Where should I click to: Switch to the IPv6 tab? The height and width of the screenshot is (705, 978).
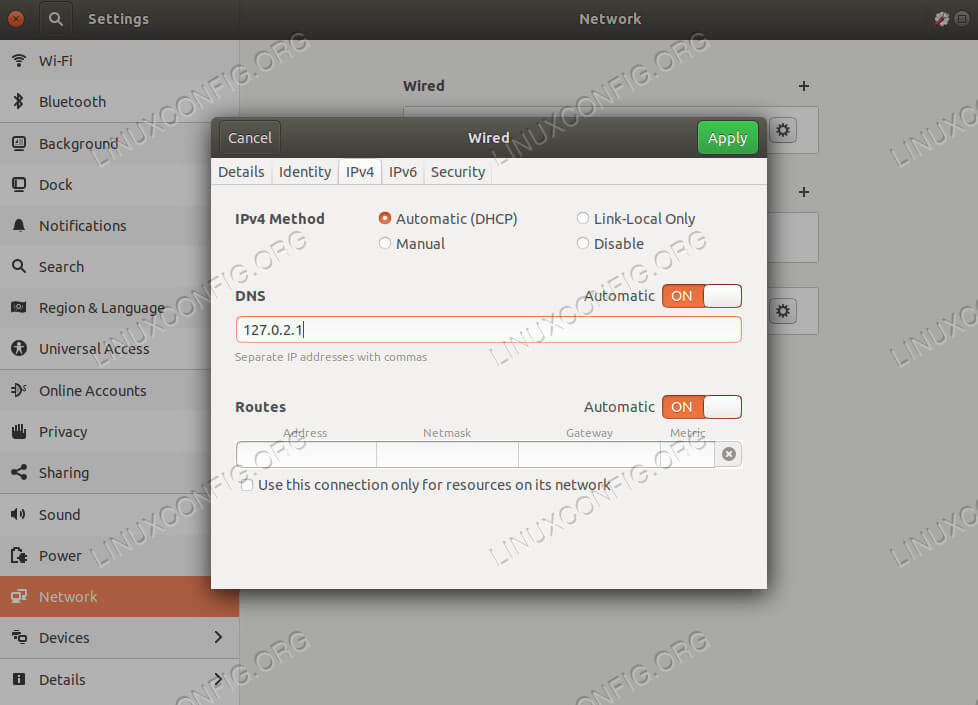point(403,172)
